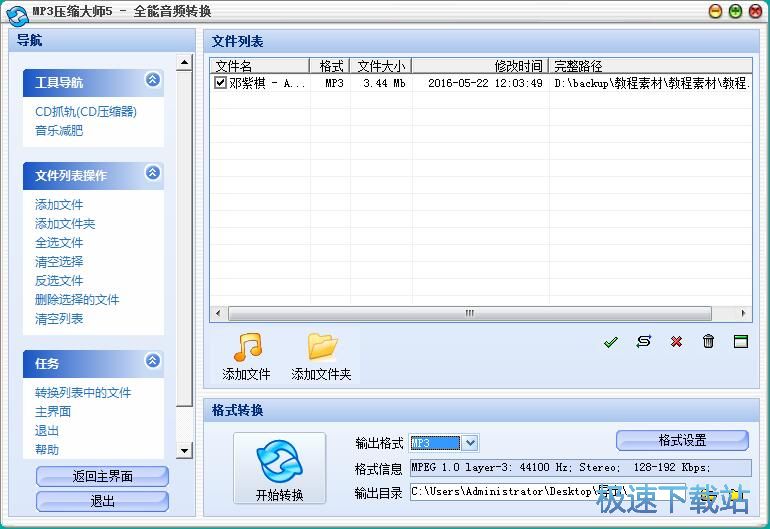Click file list horizontal scroll left arrow
Image resolution: width=770 pixels, height=529 pixels.
coord(218,313)
